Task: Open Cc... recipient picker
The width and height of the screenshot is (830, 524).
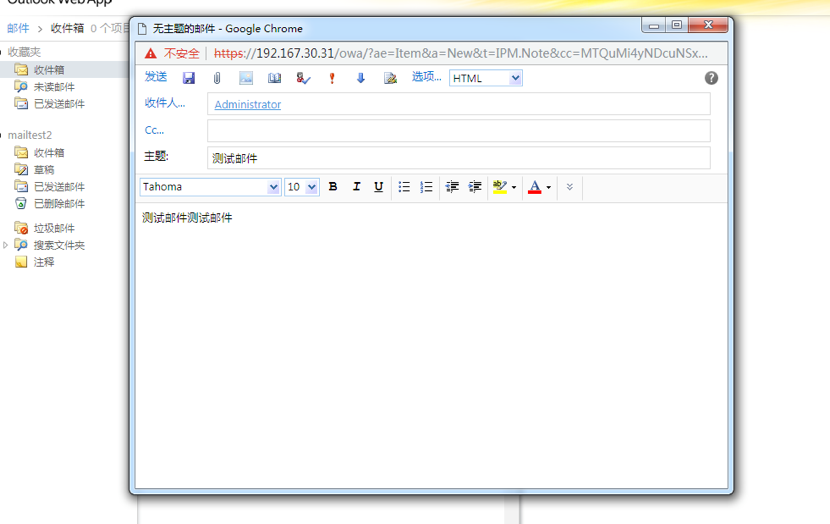Action: pyautogui.click(x=155, y=130)
